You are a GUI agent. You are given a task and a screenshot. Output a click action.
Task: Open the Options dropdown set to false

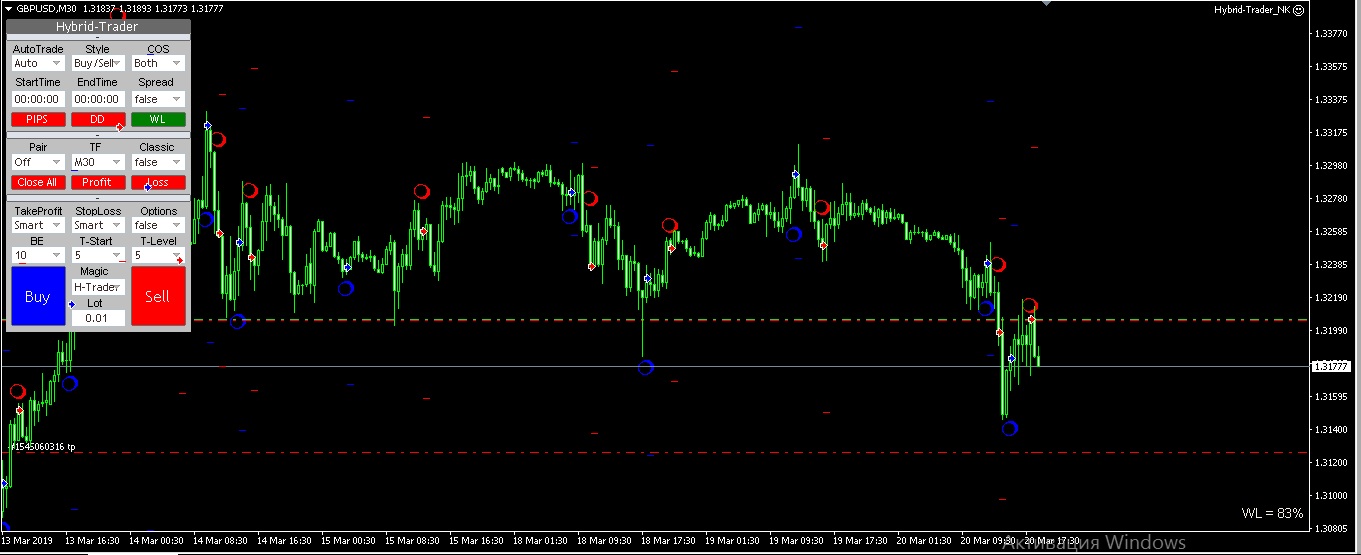point(158,225)
